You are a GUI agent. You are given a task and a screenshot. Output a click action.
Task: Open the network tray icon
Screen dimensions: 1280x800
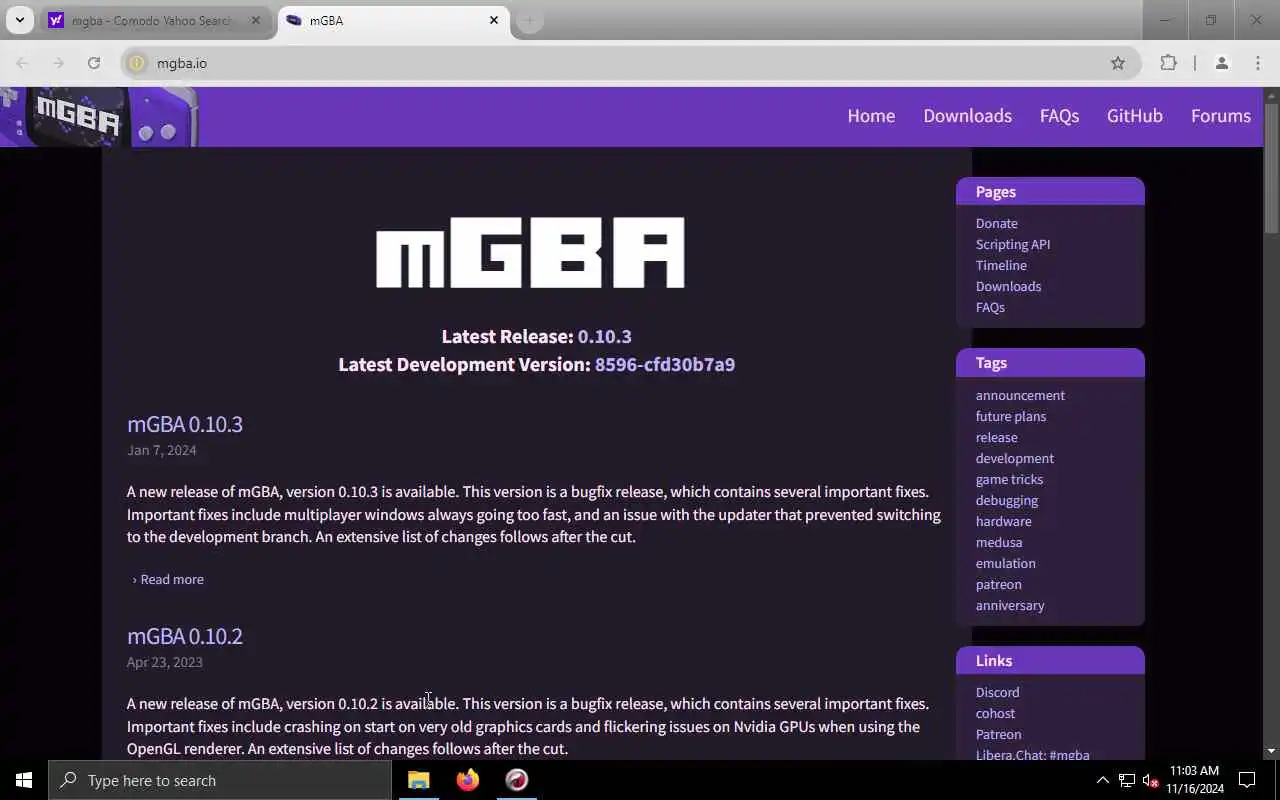(x=1126, y=780)
